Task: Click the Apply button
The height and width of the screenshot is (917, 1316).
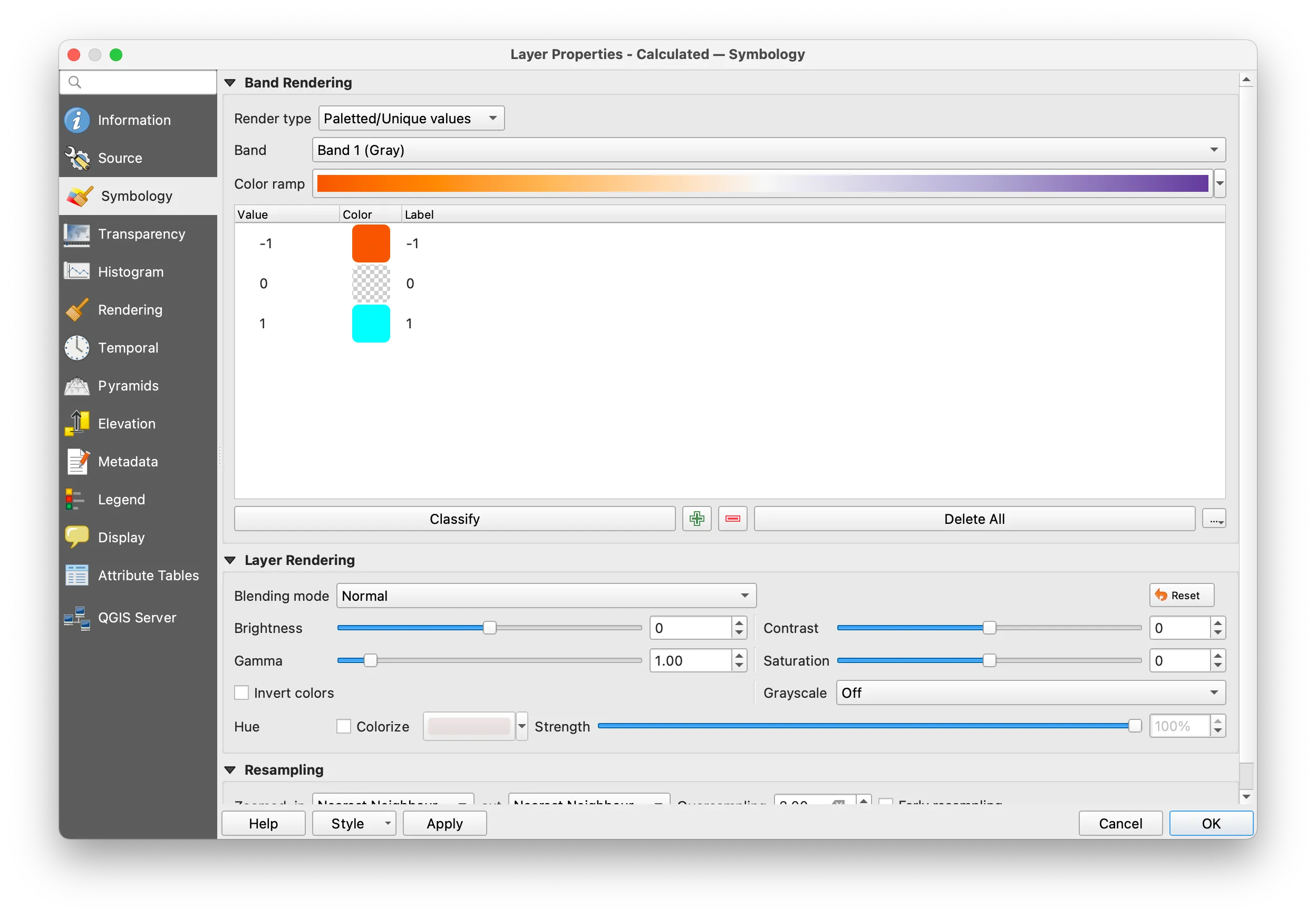Action: point(444,824)
